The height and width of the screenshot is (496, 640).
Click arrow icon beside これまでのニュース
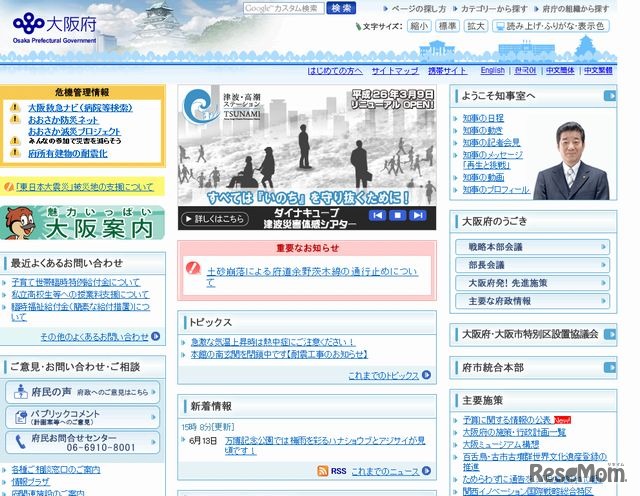click(427, 471)
